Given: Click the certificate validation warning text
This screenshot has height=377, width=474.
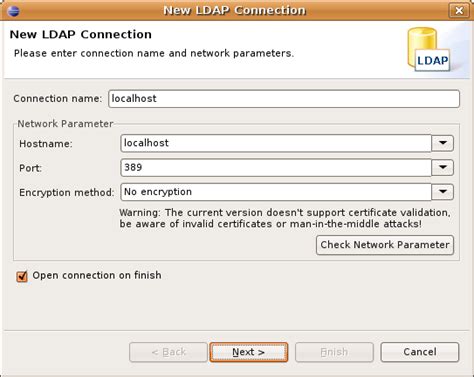Looking at the screenshot, I should [x=285, y=218].
